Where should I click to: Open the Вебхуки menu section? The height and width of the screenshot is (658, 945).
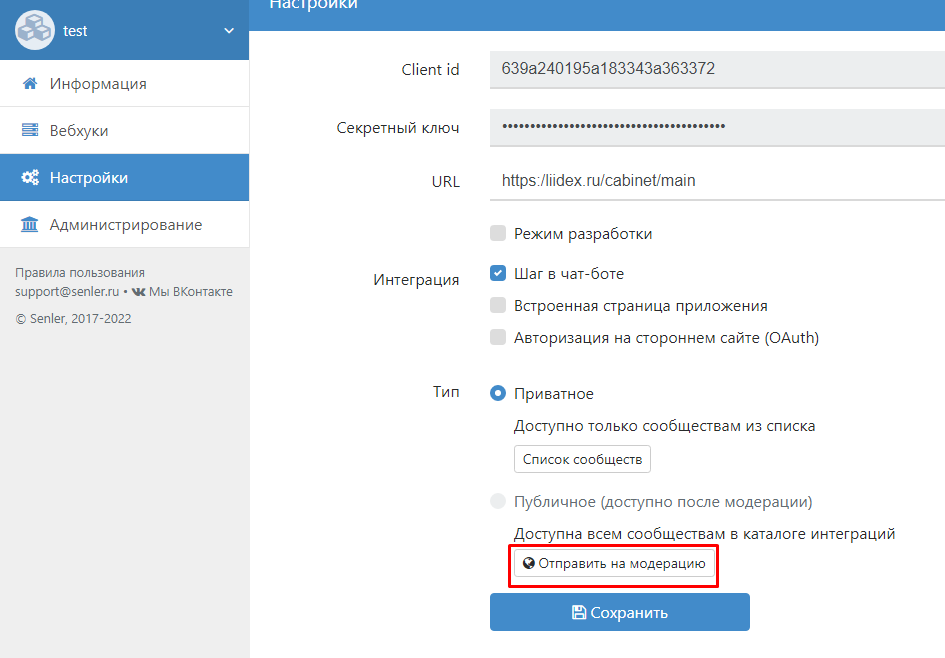click(x=79, y=131)
